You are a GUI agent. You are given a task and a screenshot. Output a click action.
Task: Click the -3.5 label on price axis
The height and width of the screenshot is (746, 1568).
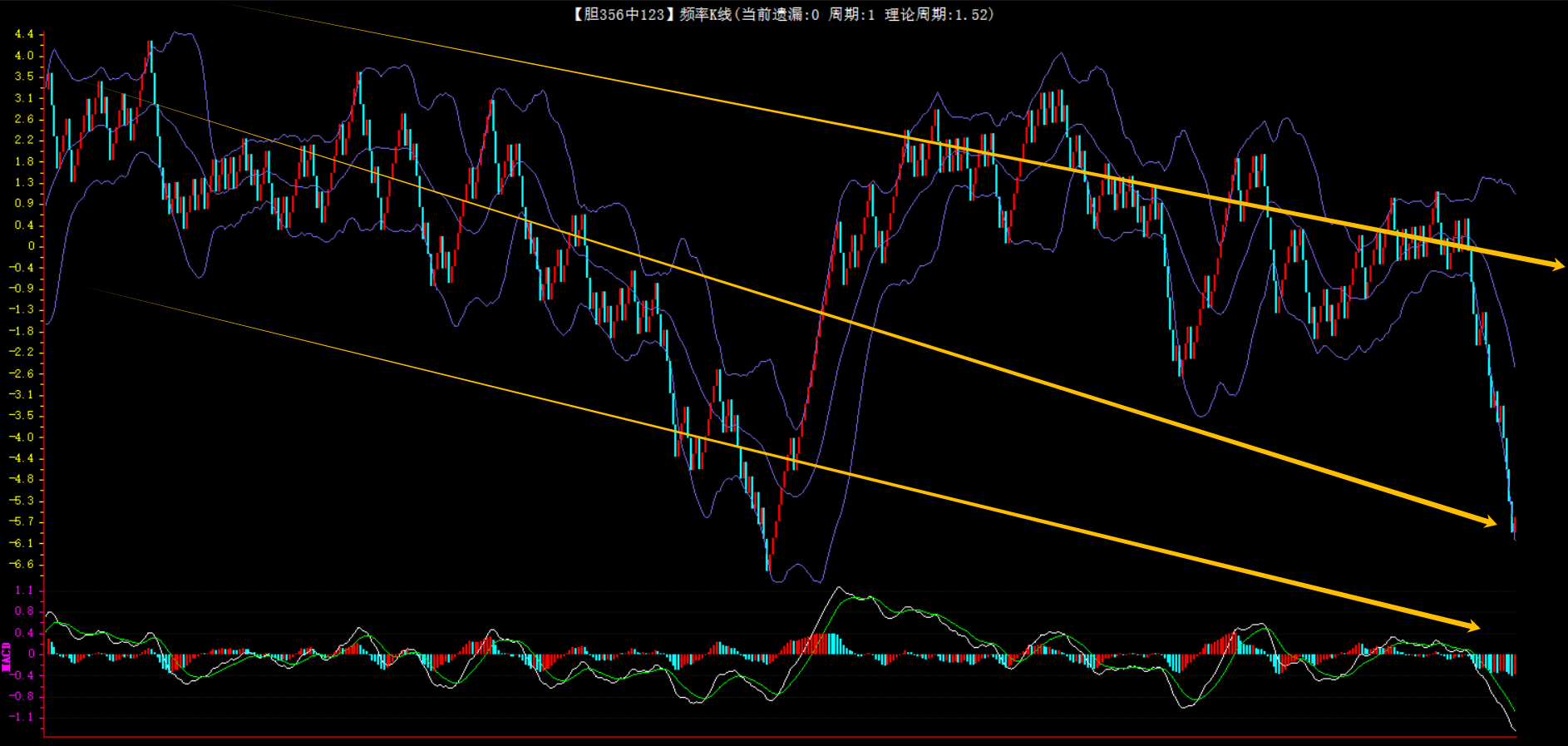tap(22, 415)
